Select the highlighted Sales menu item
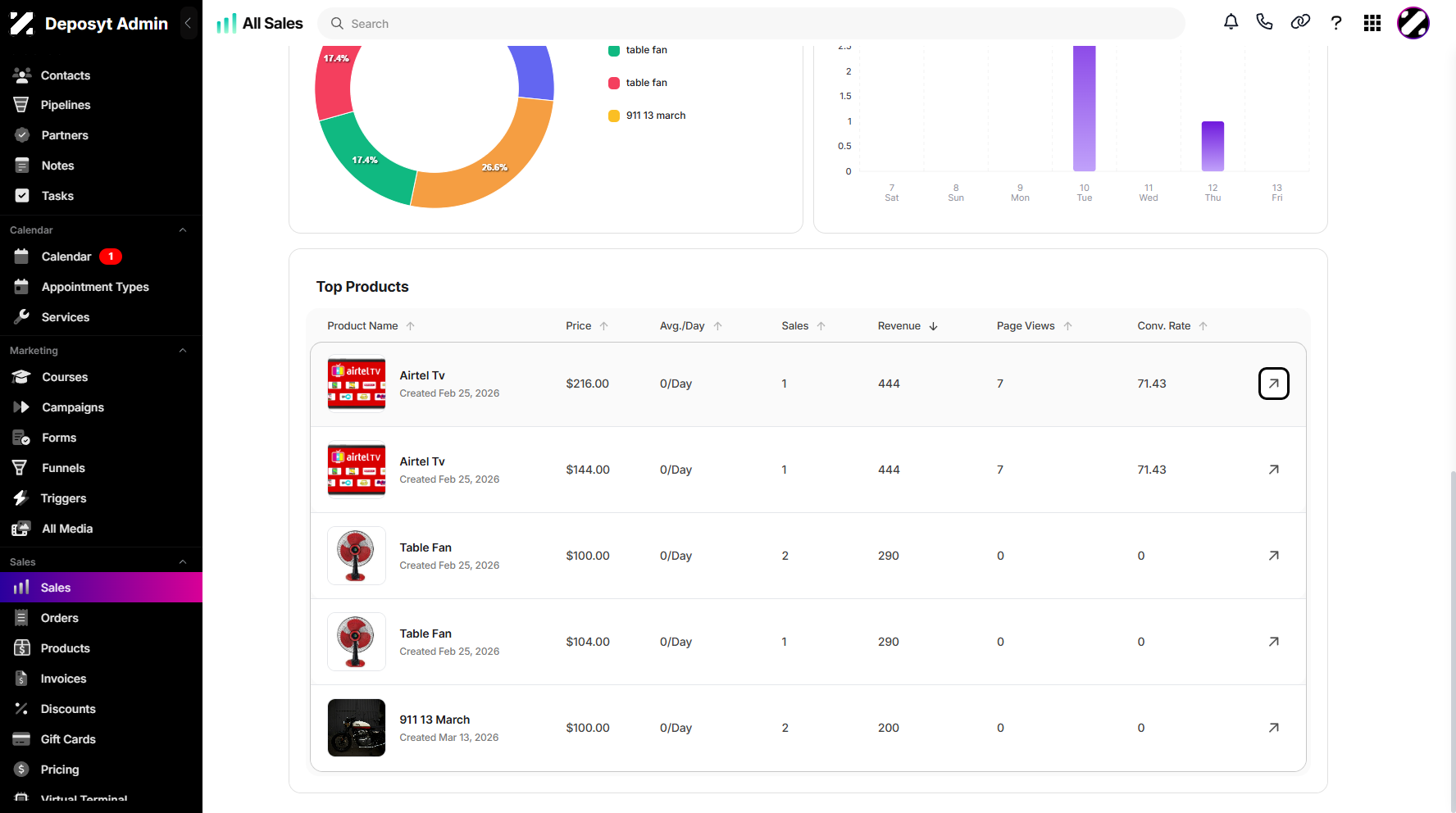The width and height of the screenshot is (1456, 813). point(101,588)
